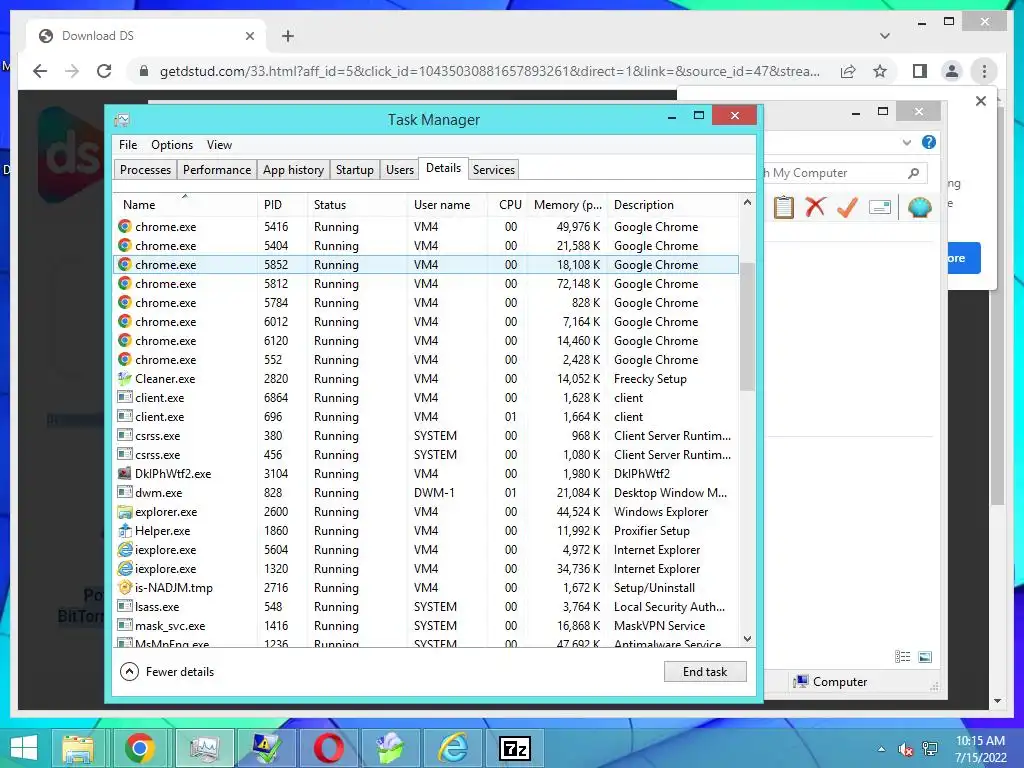The height and width of the screenshot is (768, 1024).
Task: Open File Explorer from the taskbar
Action: [78, 748]
